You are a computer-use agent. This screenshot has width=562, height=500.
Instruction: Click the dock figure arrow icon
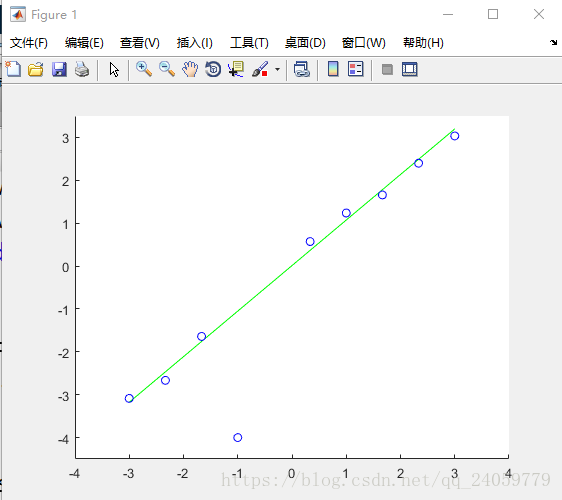click(x=553, y=42)
